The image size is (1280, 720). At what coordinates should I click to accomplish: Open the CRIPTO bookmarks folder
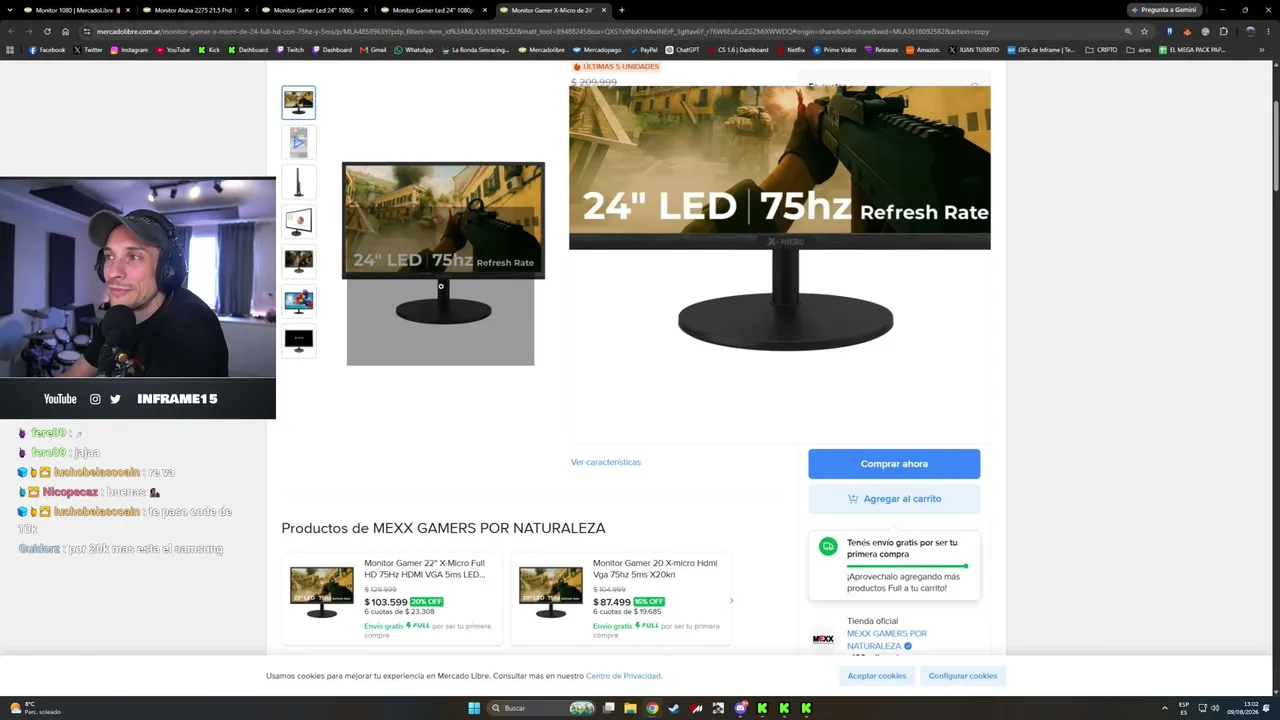(1102, 50)
